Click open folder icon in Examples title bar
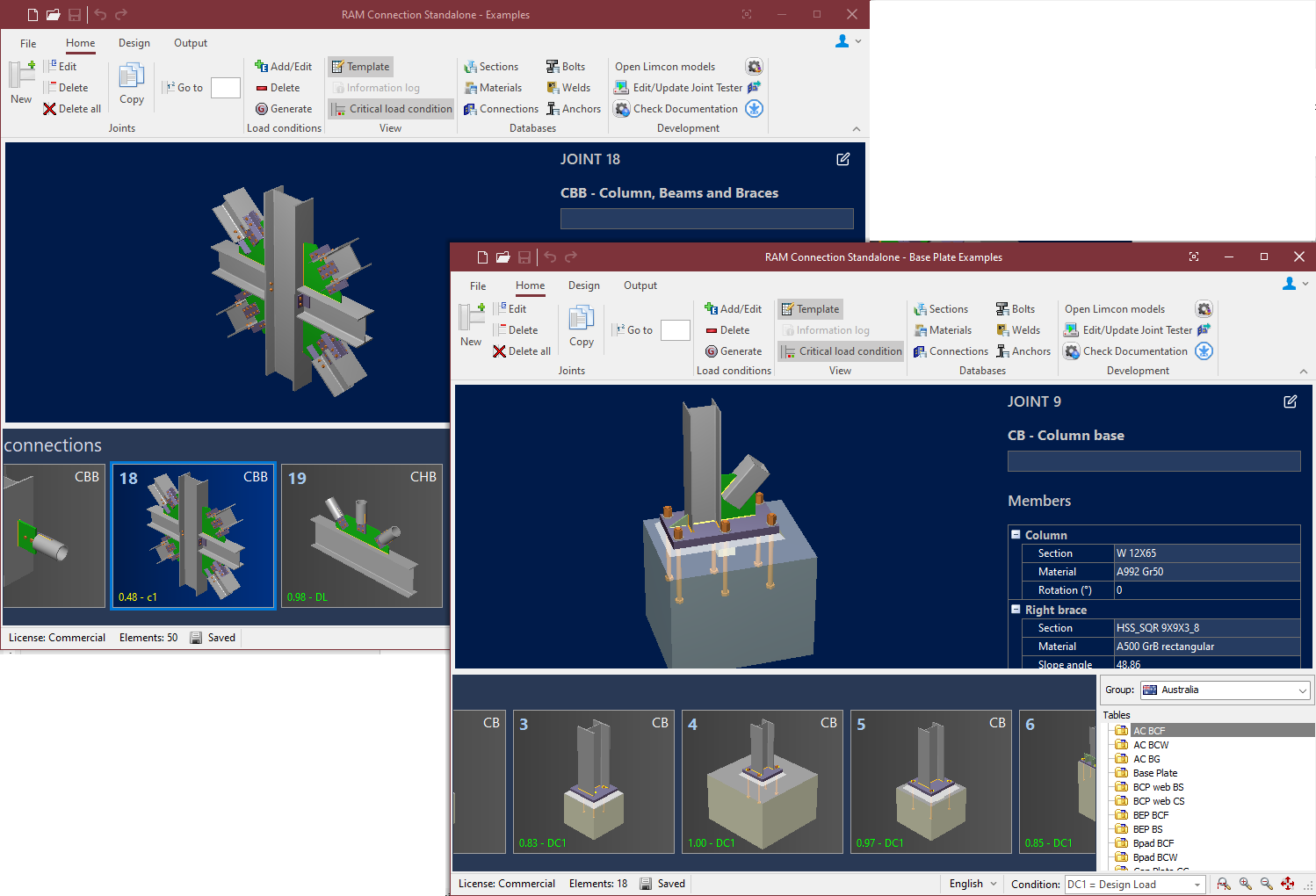The image size is (1316, 896). 53,15
